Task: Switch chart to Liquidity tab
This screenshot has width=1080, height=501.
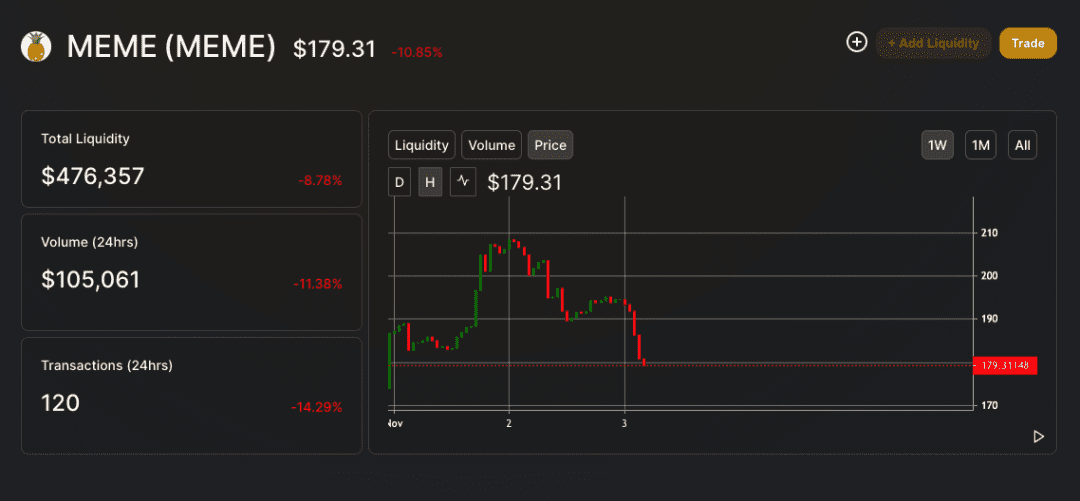Action: [x=422, y=145]
